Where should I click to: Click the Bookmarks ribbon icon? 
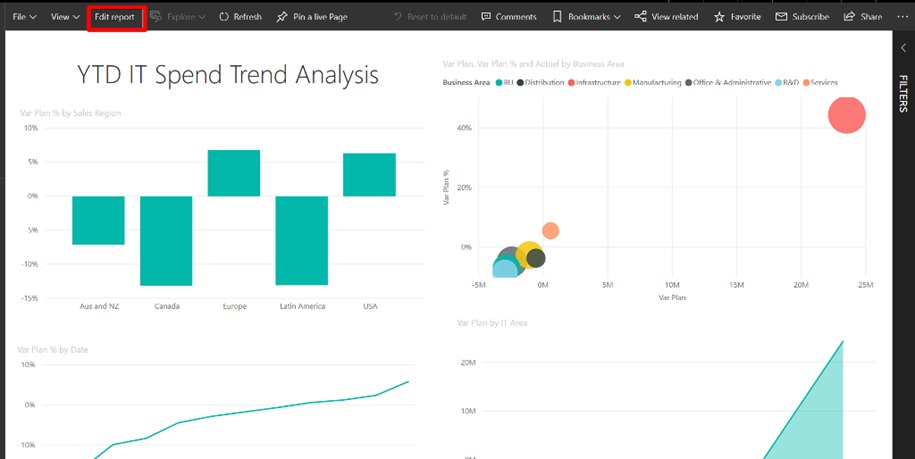557,17
